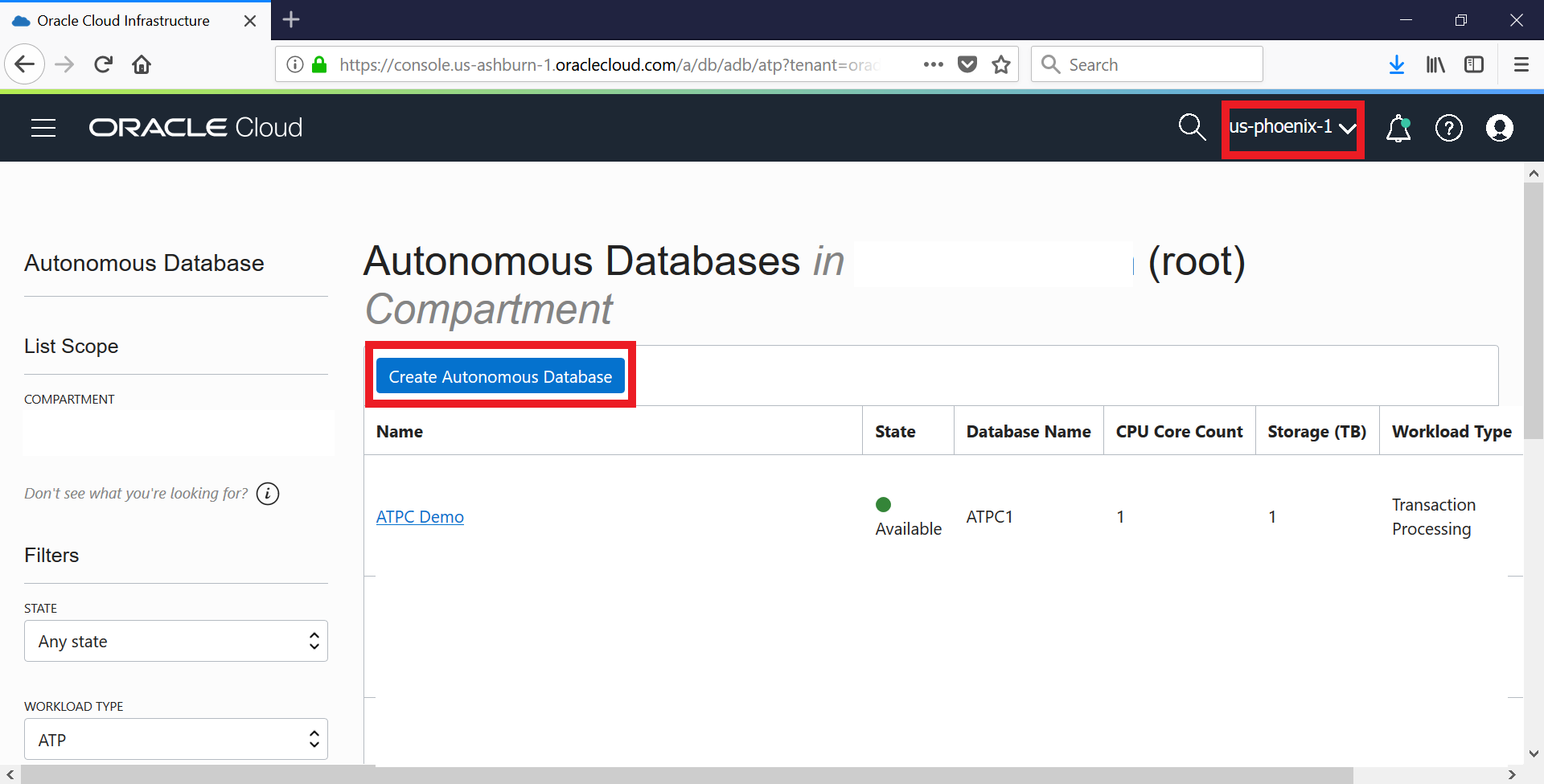This screenshot has height=784, width=1544.
Task: Open the ATPC Demo database link
Action: (420, 517)
